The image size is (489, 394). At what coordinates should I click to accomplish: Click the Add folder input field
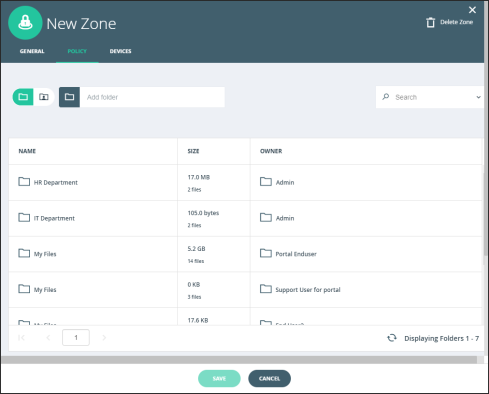pos(152,97)
